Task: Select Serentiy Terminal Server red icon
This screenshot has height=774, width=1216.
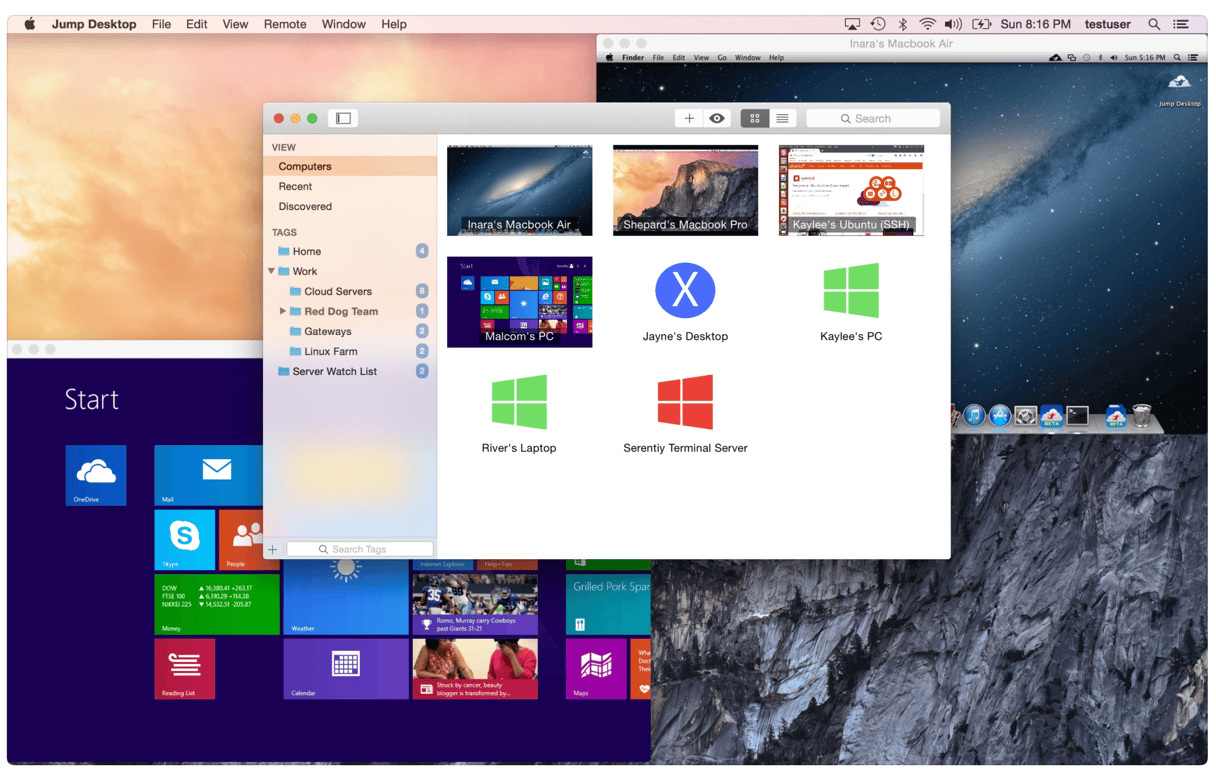Action: click(685, 402)
